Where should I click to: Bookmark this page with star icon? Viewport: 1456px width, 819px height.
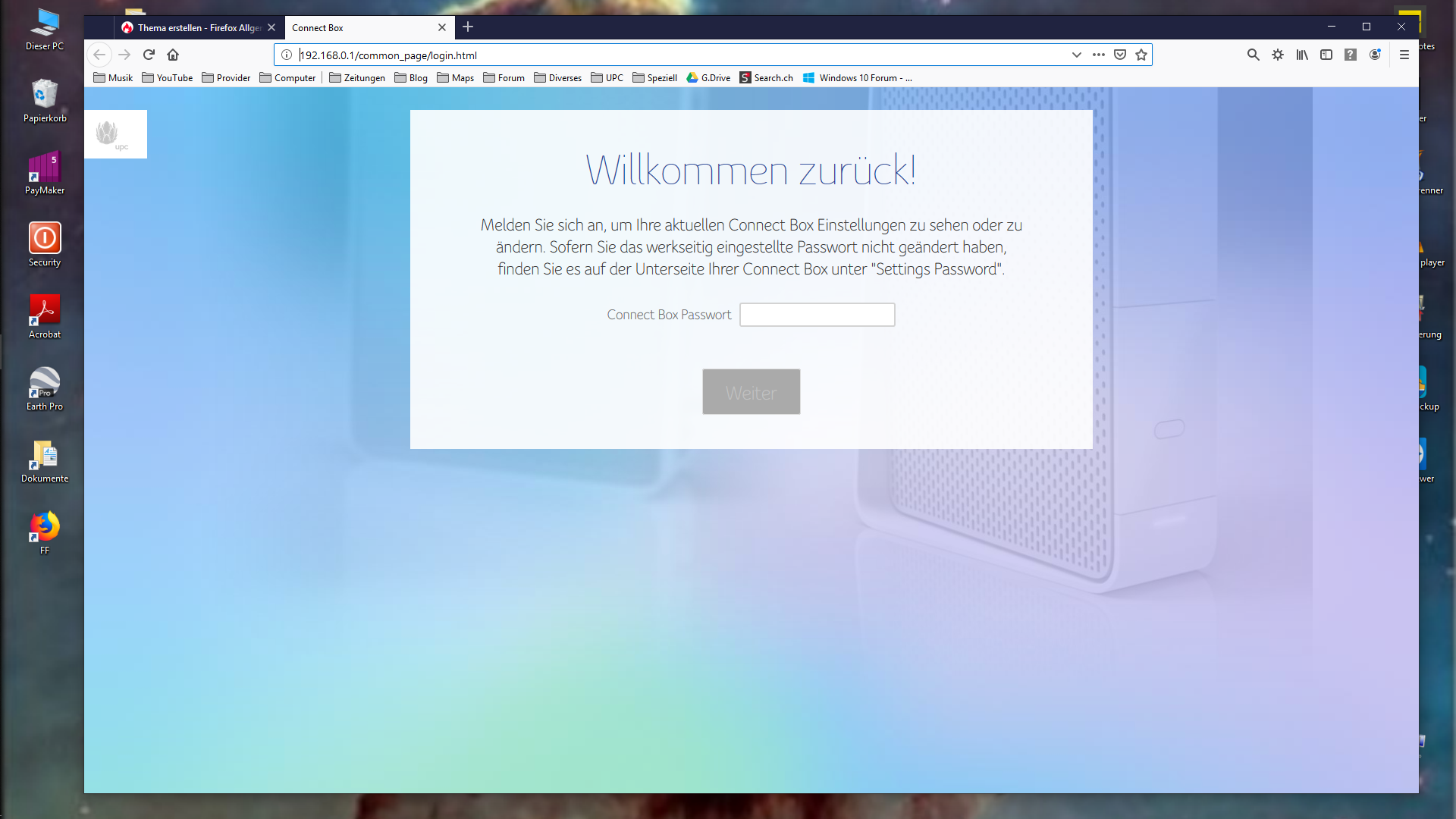[x=1141, y=55]
